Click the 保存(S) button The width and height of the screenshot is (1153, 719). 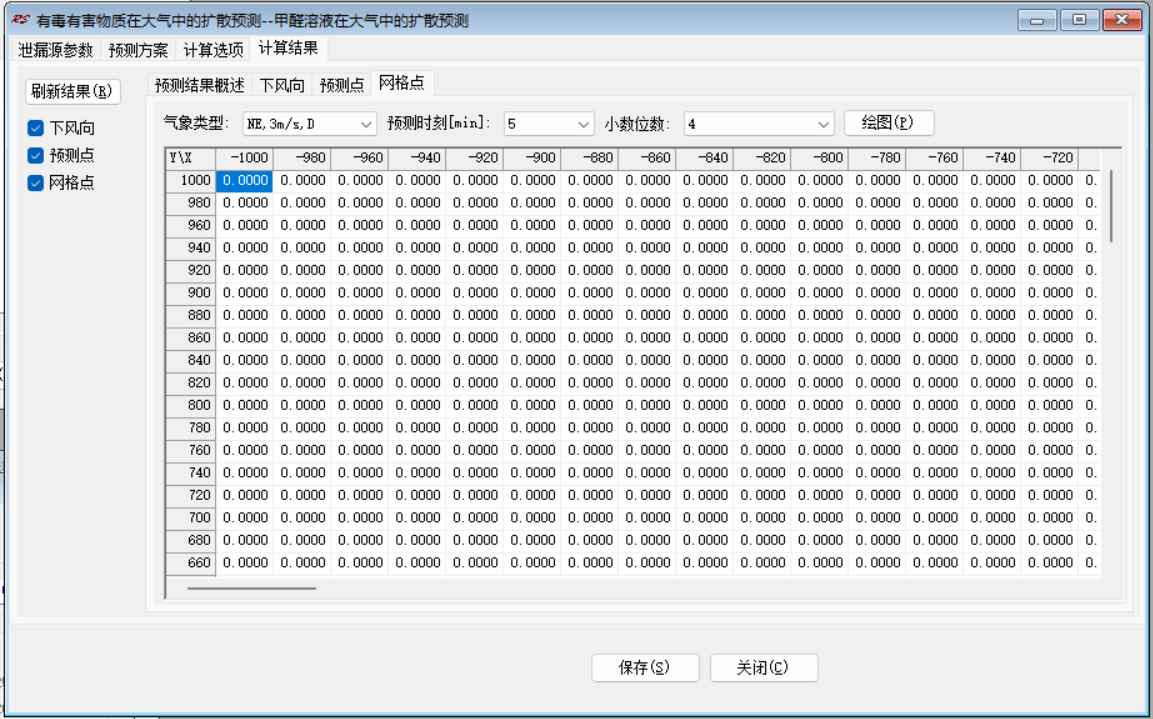(645, 668)
